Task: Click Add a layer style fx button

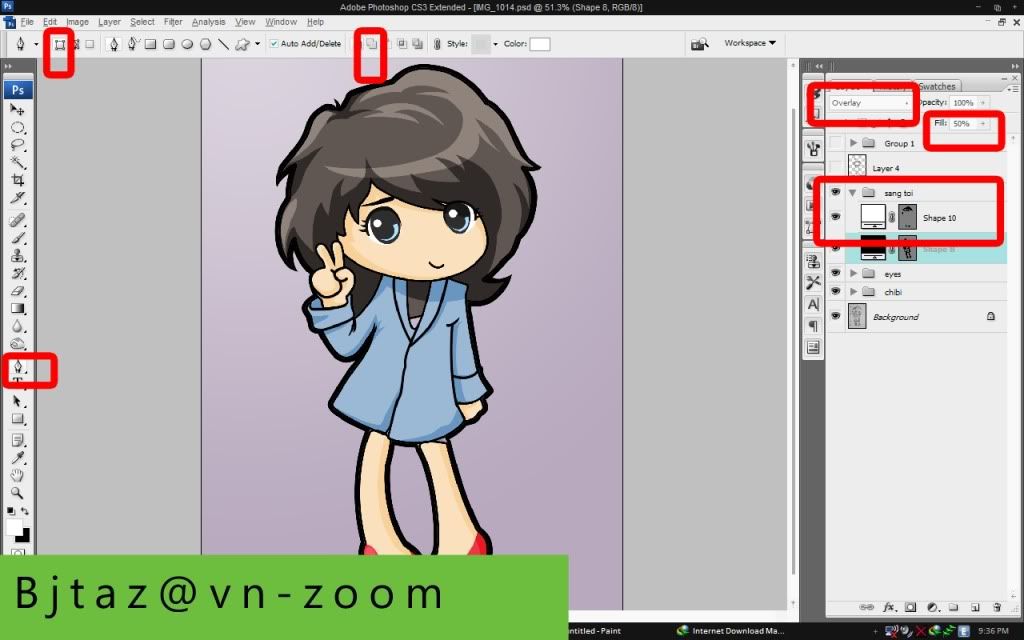Action: [888, 607]
